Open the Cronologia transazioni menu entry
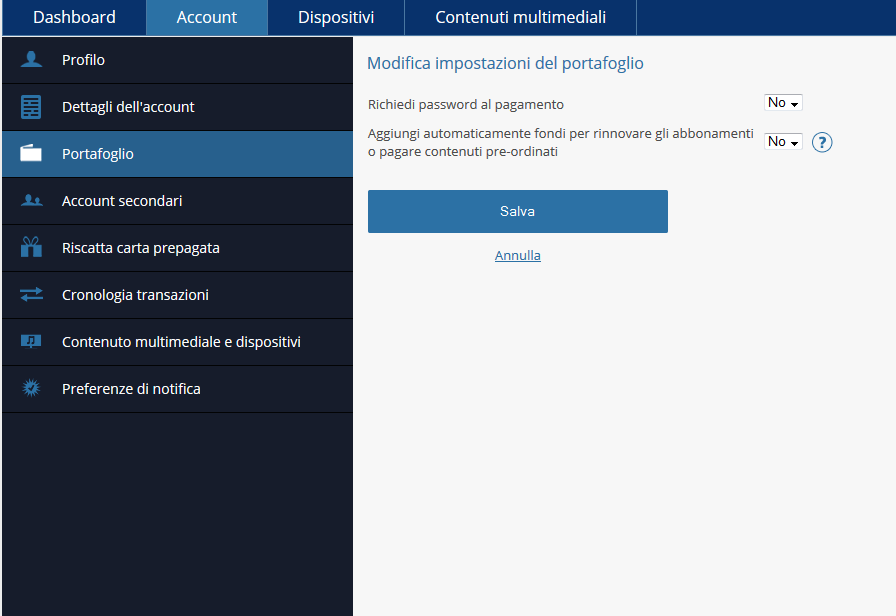The image size is (896, 616). pos(178,295)
